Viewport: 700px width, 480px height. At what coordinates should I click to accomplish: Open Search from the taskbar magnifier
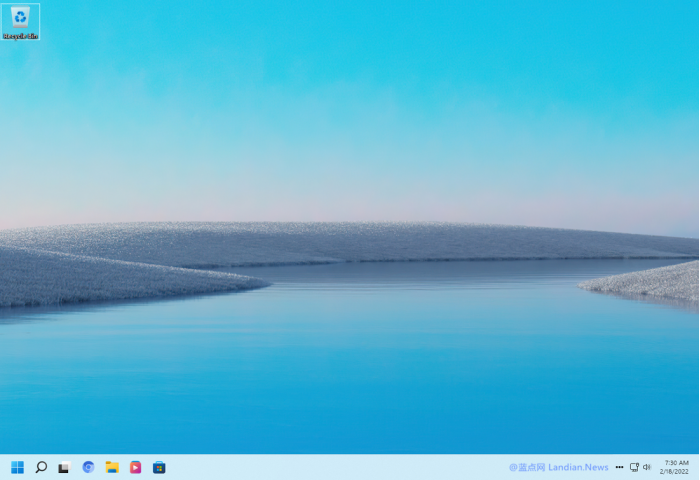[41, 467]
